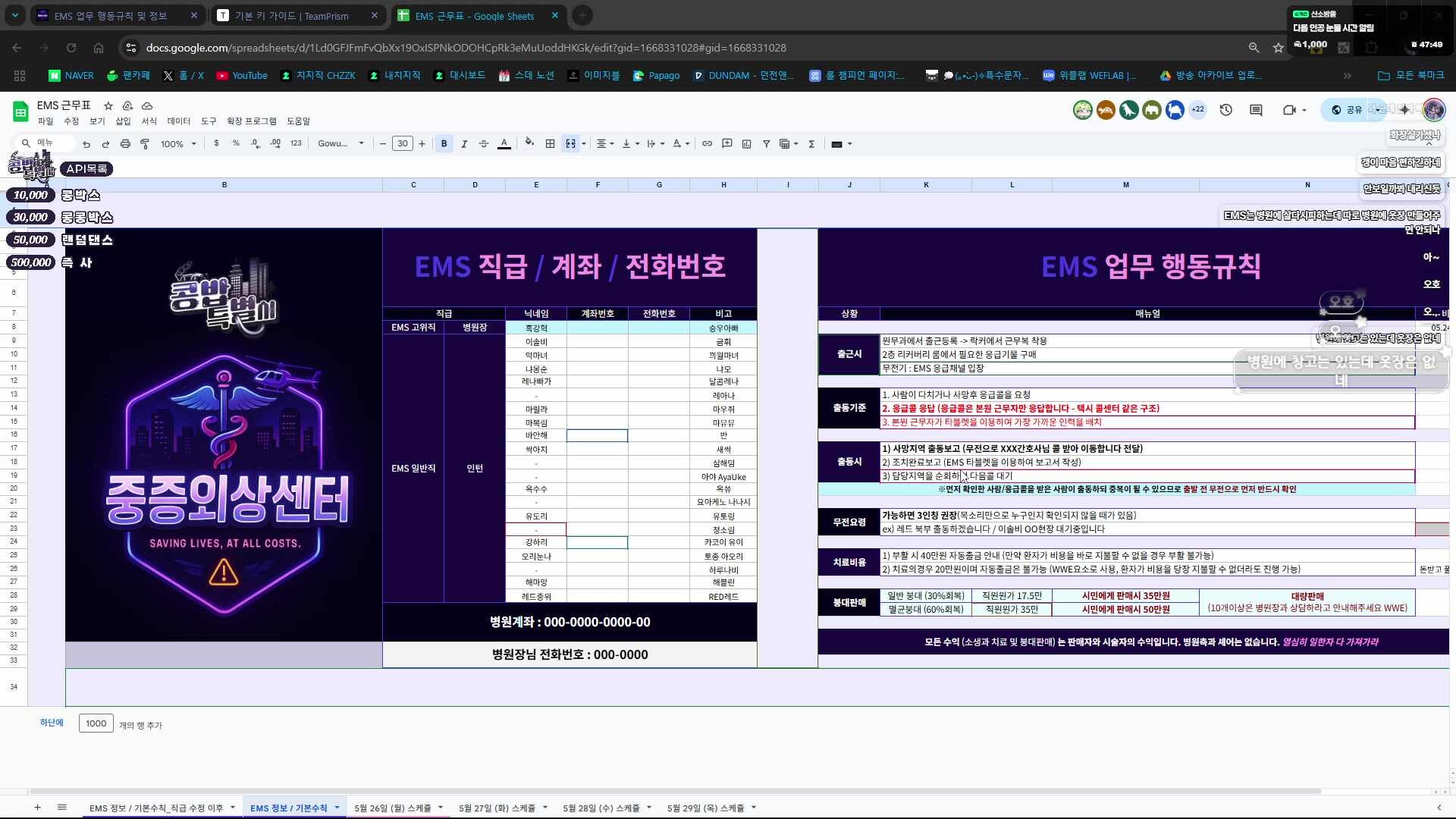Viewport: 1456px width, 819px height.
Task: Open the 삽입 menu
Action: 123,121
